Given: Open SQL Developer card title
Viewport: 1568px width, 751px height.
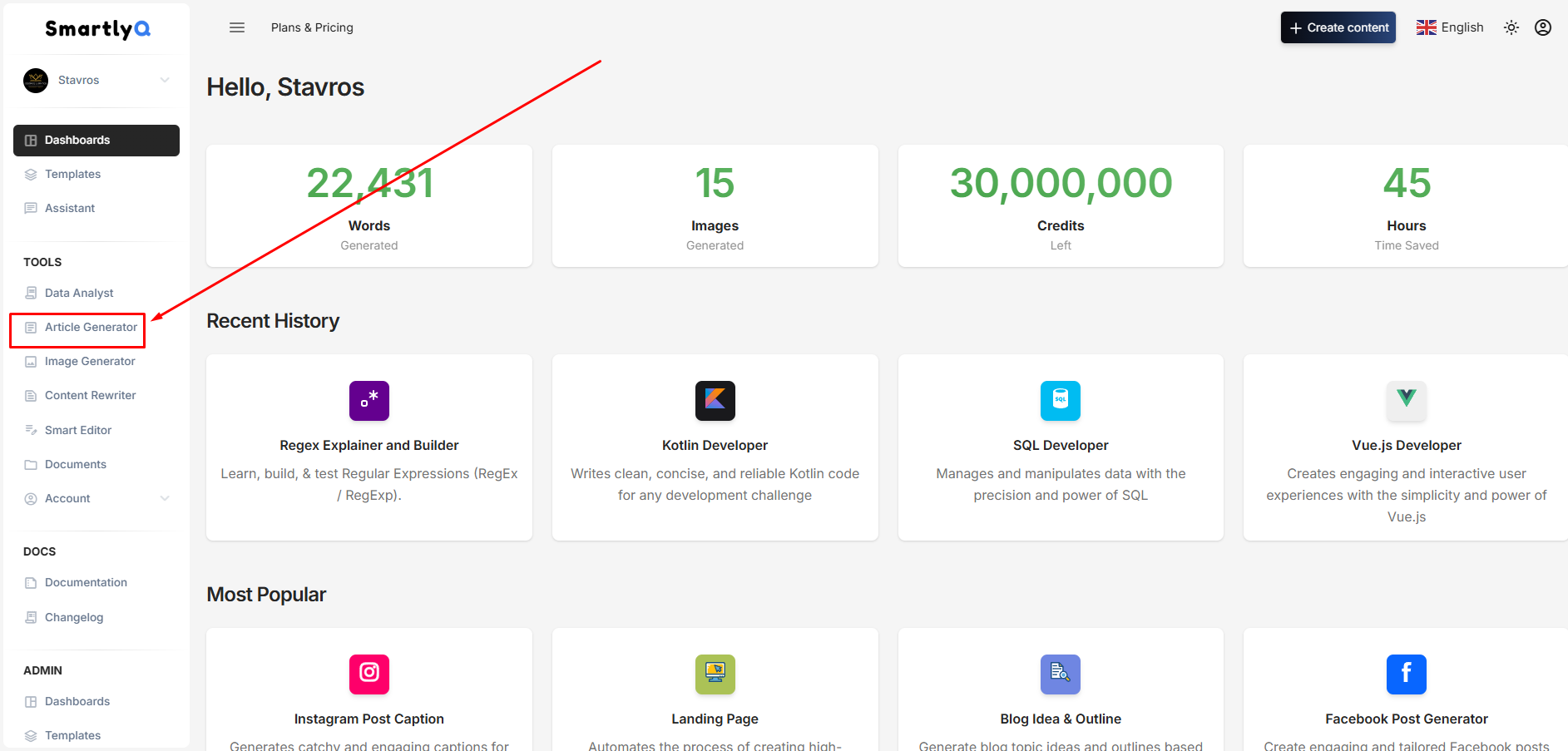Looking at the screenshot, I should click(1061, 445).
